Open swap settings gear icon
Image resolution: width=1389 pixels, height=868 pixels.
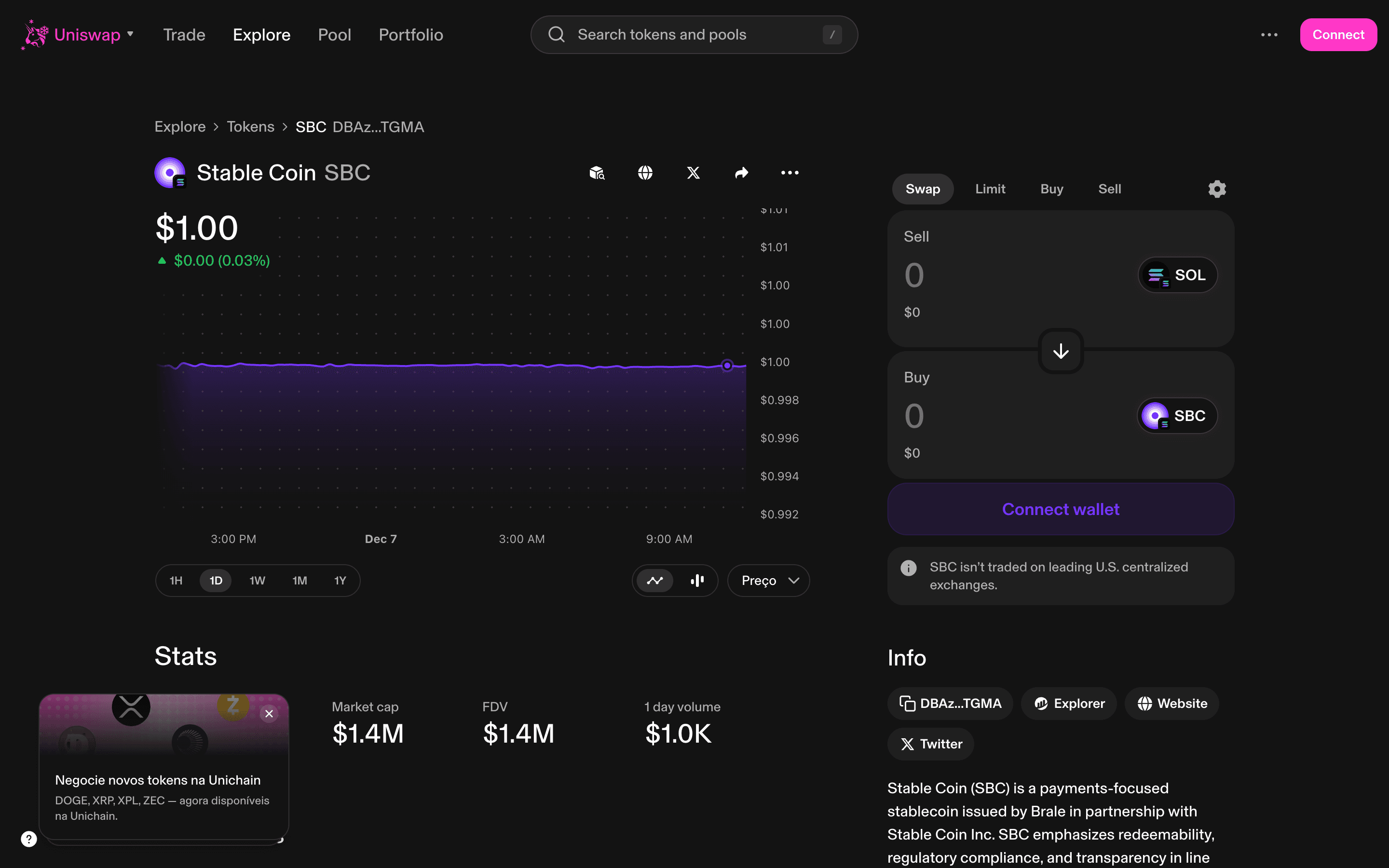(1217, 189)
